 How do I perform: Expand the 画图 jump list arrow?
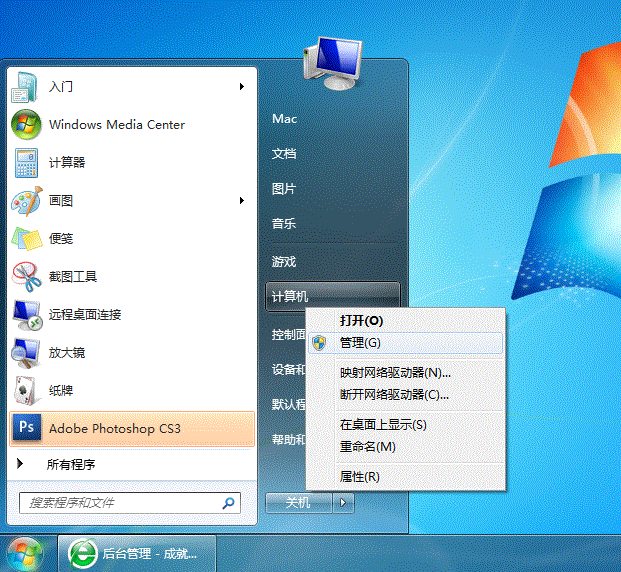pos(242,201)
